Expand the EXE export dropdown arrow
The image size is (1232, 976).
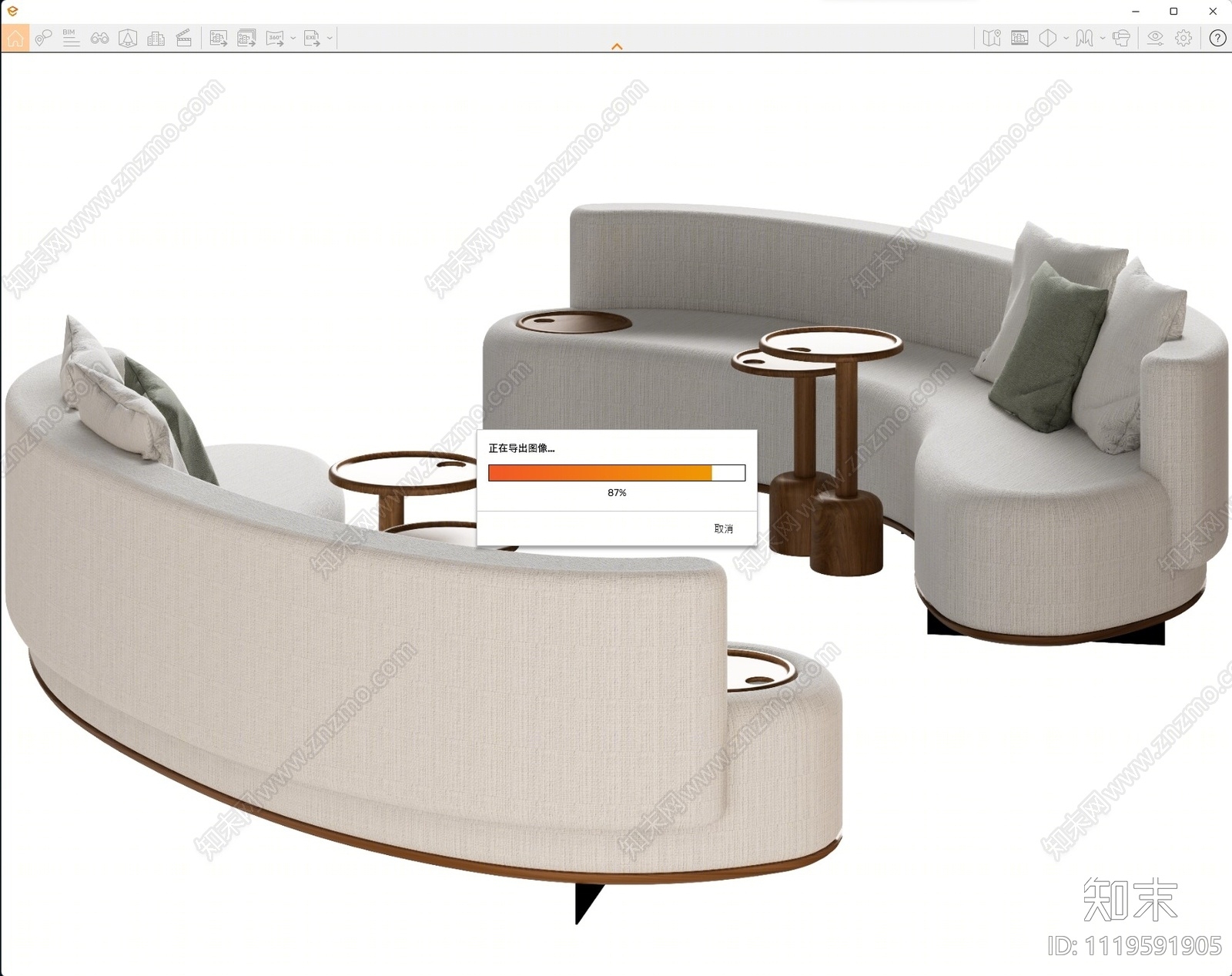point(330,38)
